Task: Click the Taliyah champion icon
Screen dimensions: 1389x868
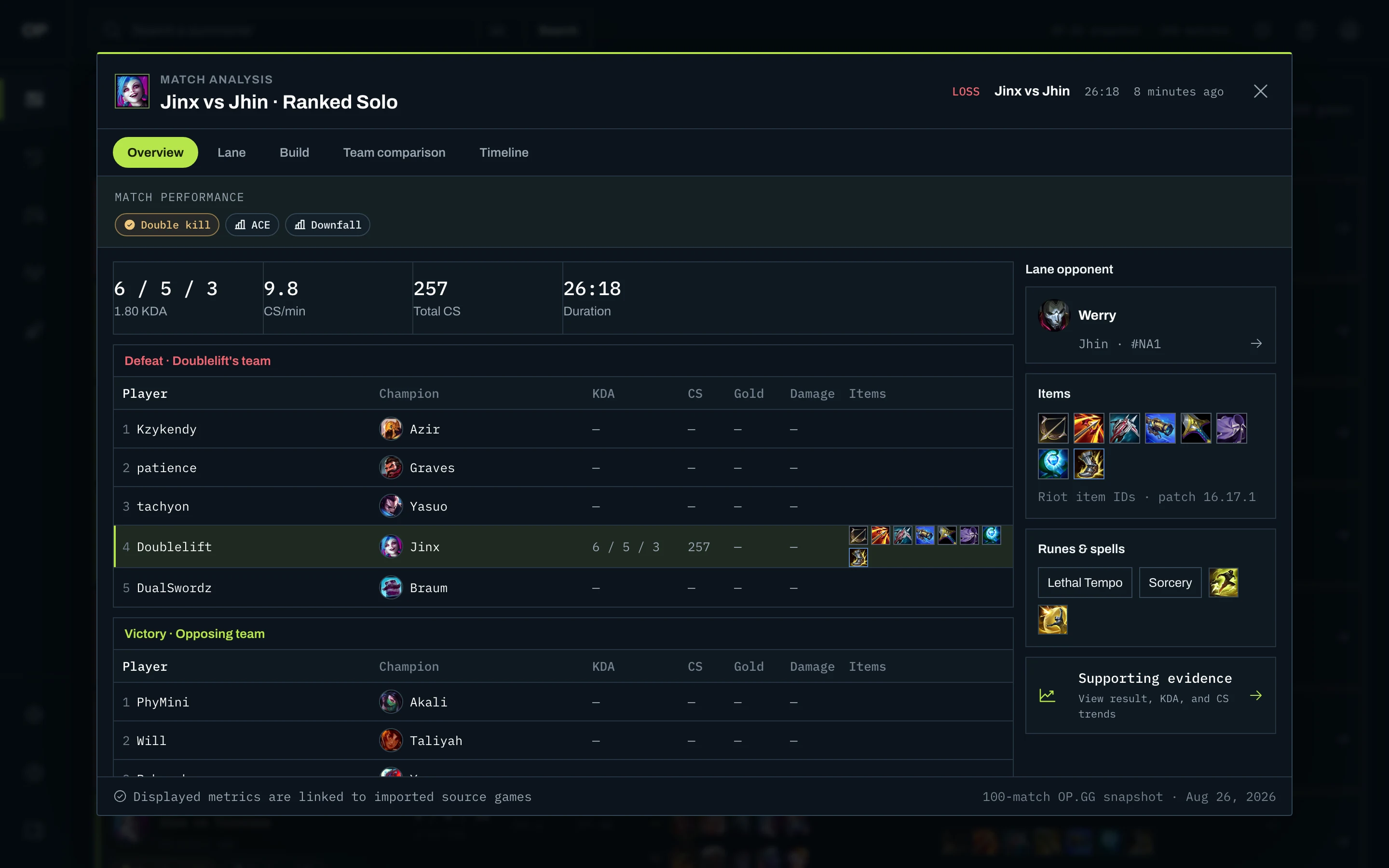Action: coord(391,740)
